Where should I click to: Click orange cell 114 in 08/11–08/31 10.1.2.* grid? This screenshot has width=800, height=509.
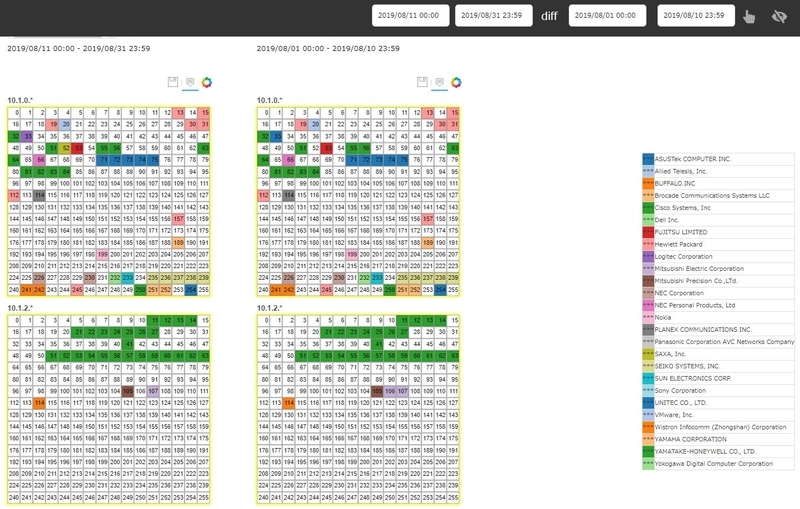coord(39,402)
